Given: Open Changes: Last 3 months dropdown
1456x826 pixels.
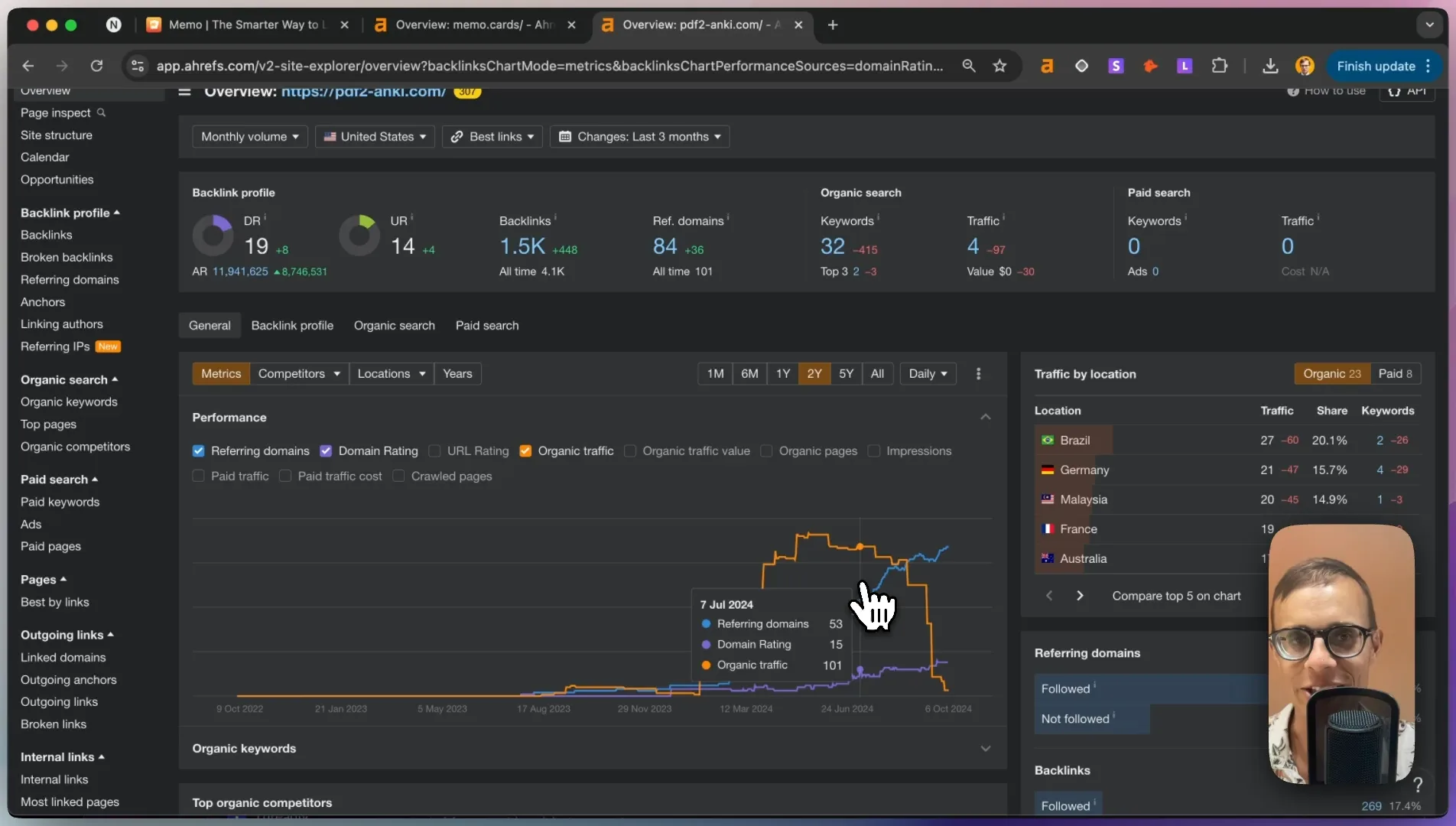Looking at the screenshot, I should click(639, 136).
